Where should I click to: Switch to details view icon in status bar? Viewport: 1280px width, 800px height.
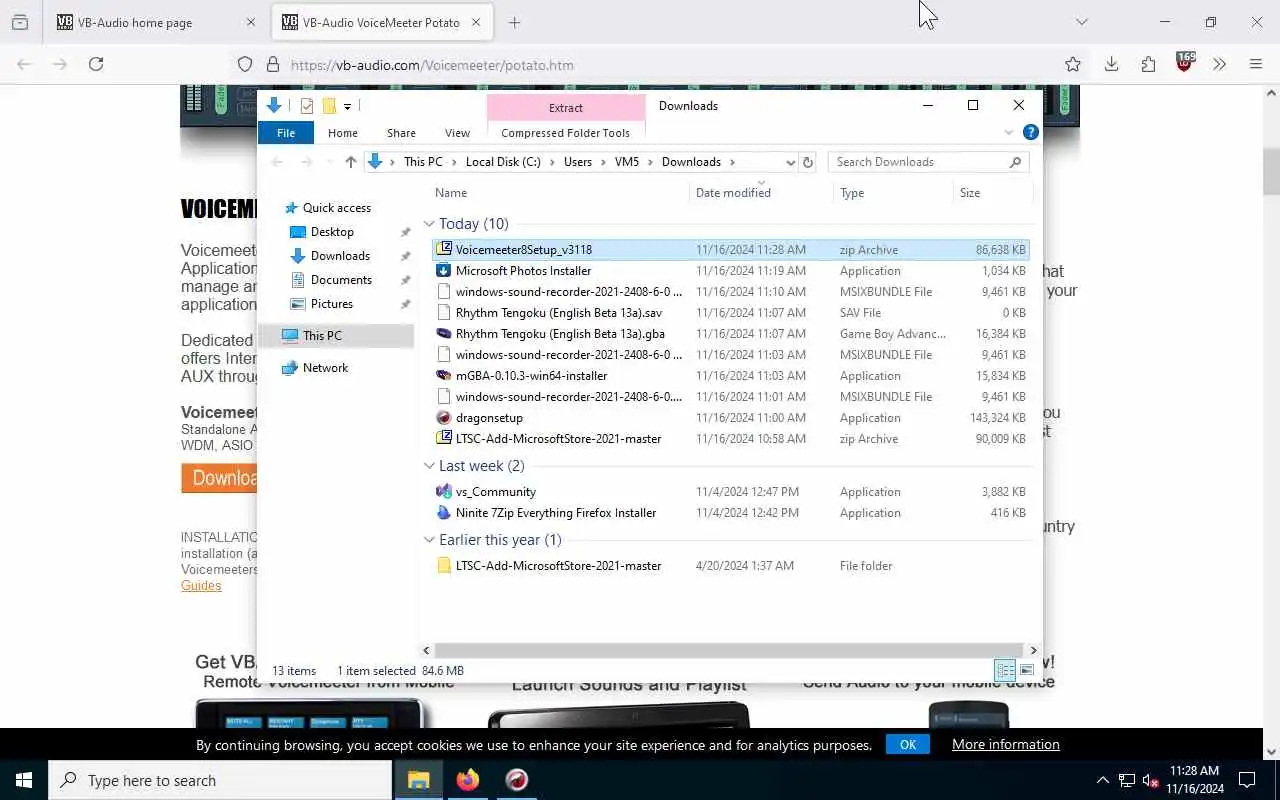[x=1005, y=670]
